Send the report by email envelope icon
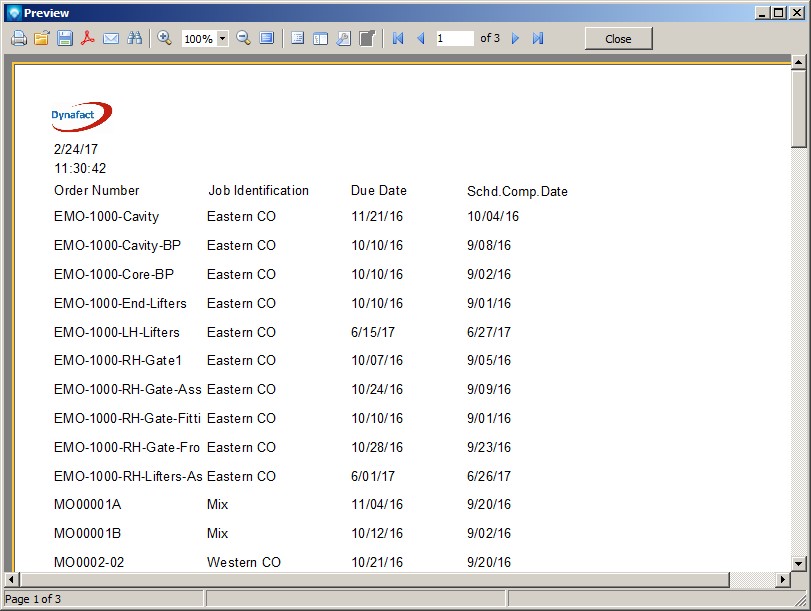Image resolution: width=811 pixels, height=611 pixels. coord(111,38)
